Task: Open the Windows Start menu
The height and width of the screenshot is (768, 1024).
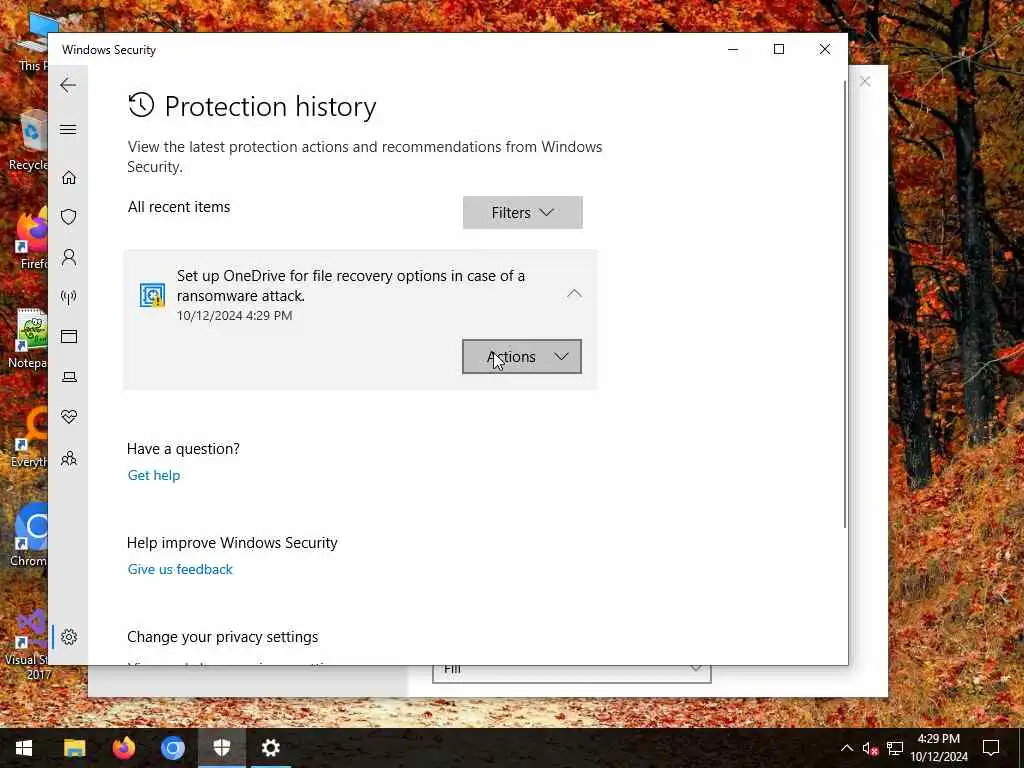Action: 24,748
